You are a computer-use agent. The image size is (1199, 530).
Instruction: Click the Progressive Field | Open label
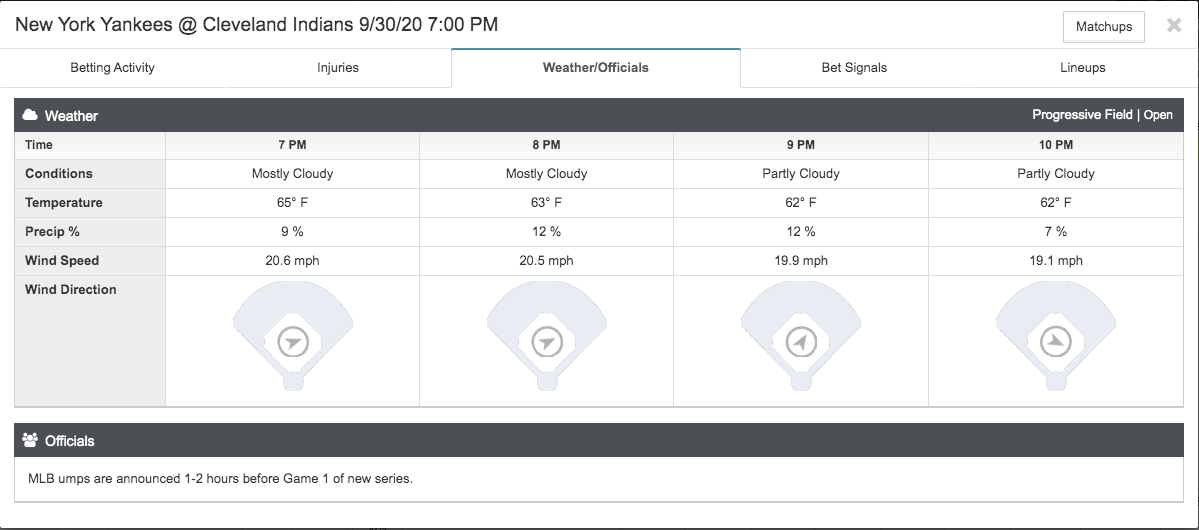click(1102, 115)
